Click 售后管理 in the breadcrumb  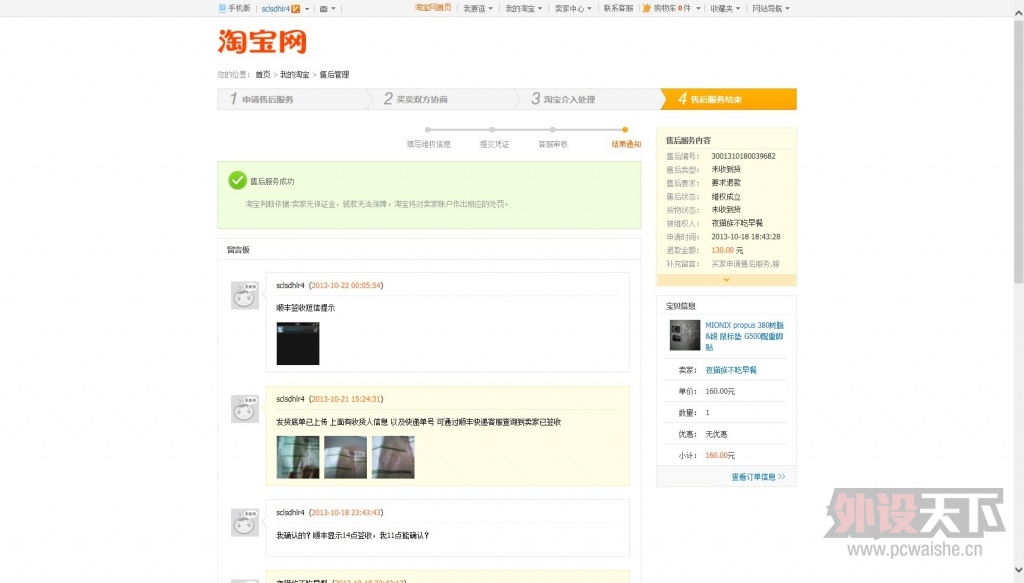pos(334,74)
